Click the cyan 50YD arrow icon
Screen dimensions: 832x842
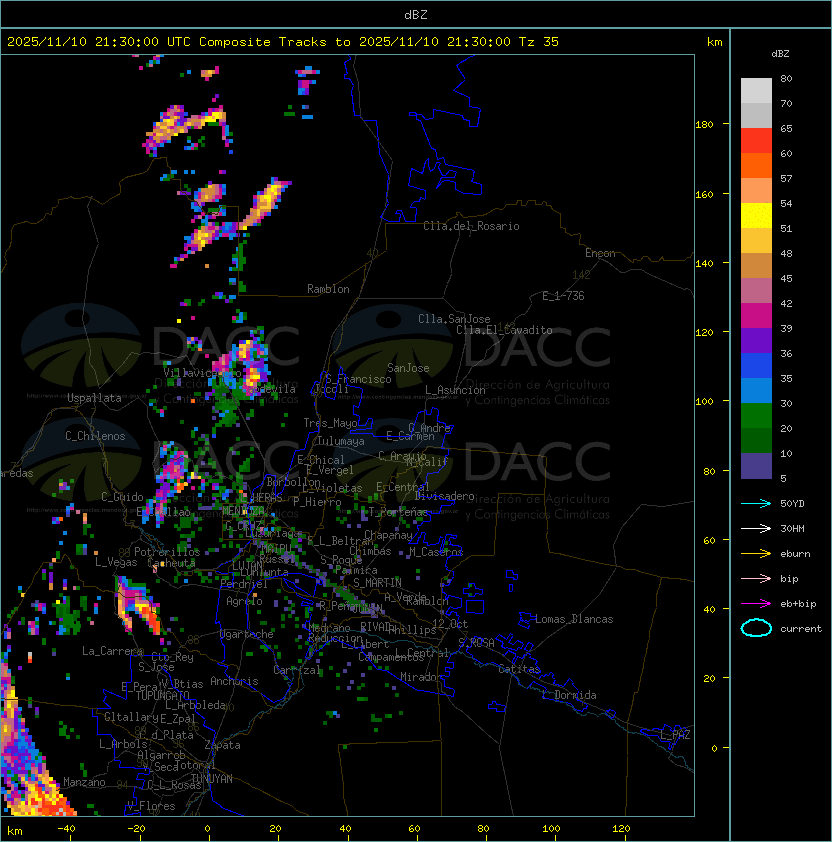[756, 504]
